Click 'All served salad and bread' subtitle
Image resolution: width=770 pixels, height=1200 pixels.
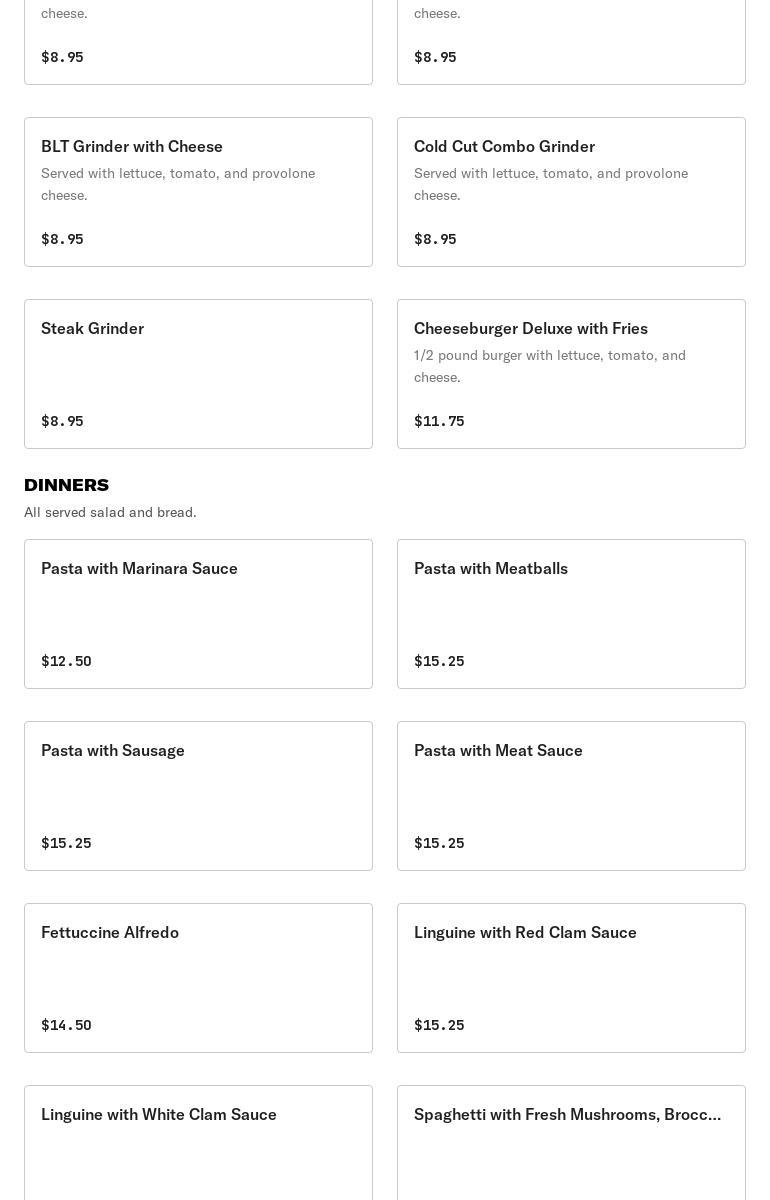tap(110, 512)
